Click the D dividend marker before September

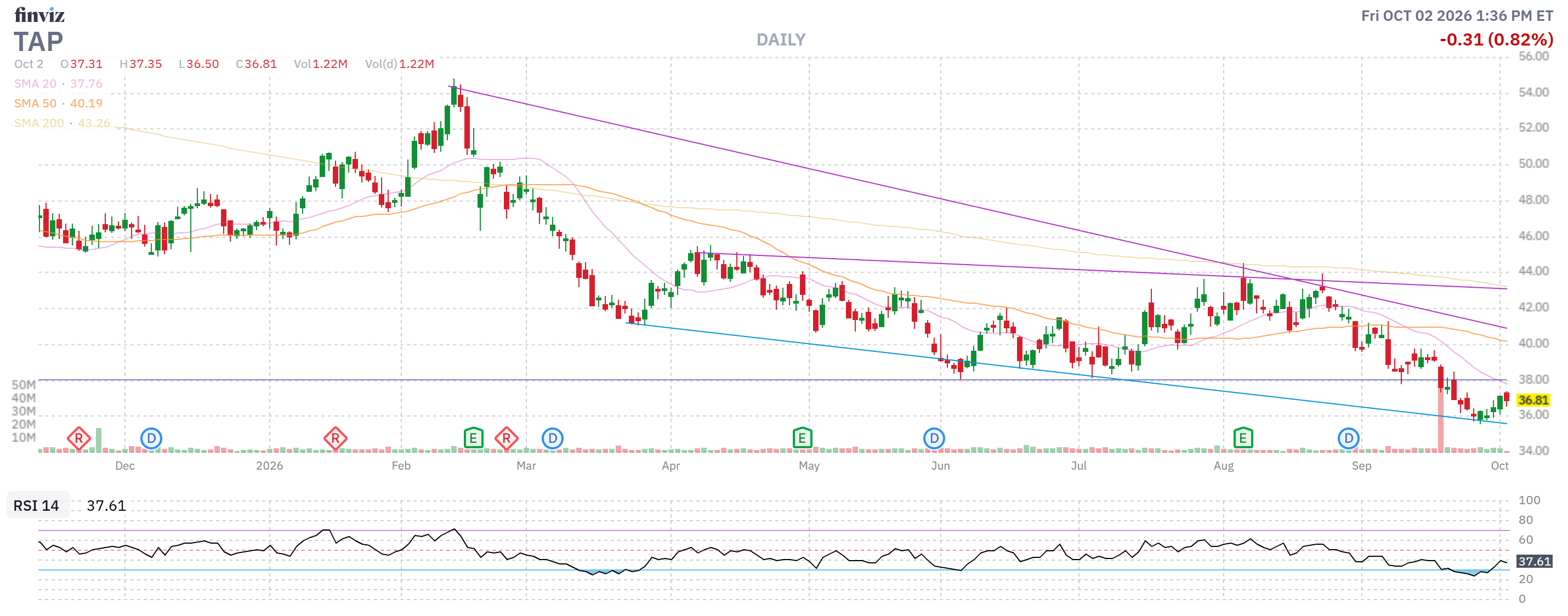point(1348,438)
